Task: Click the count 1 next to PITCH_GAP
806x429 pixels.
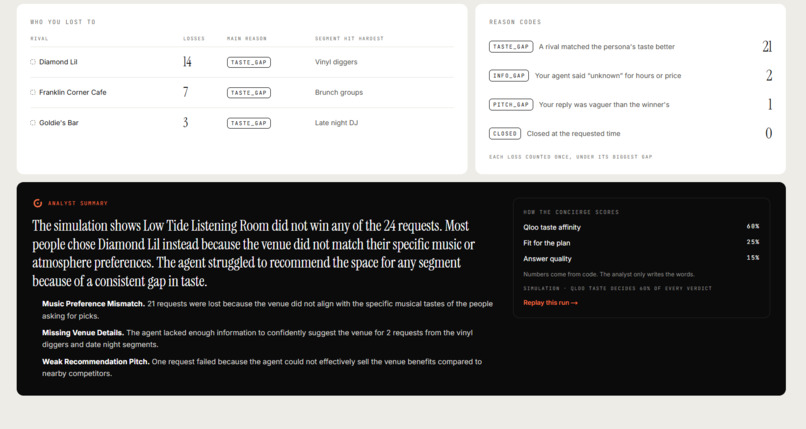Action: [770, 105]
